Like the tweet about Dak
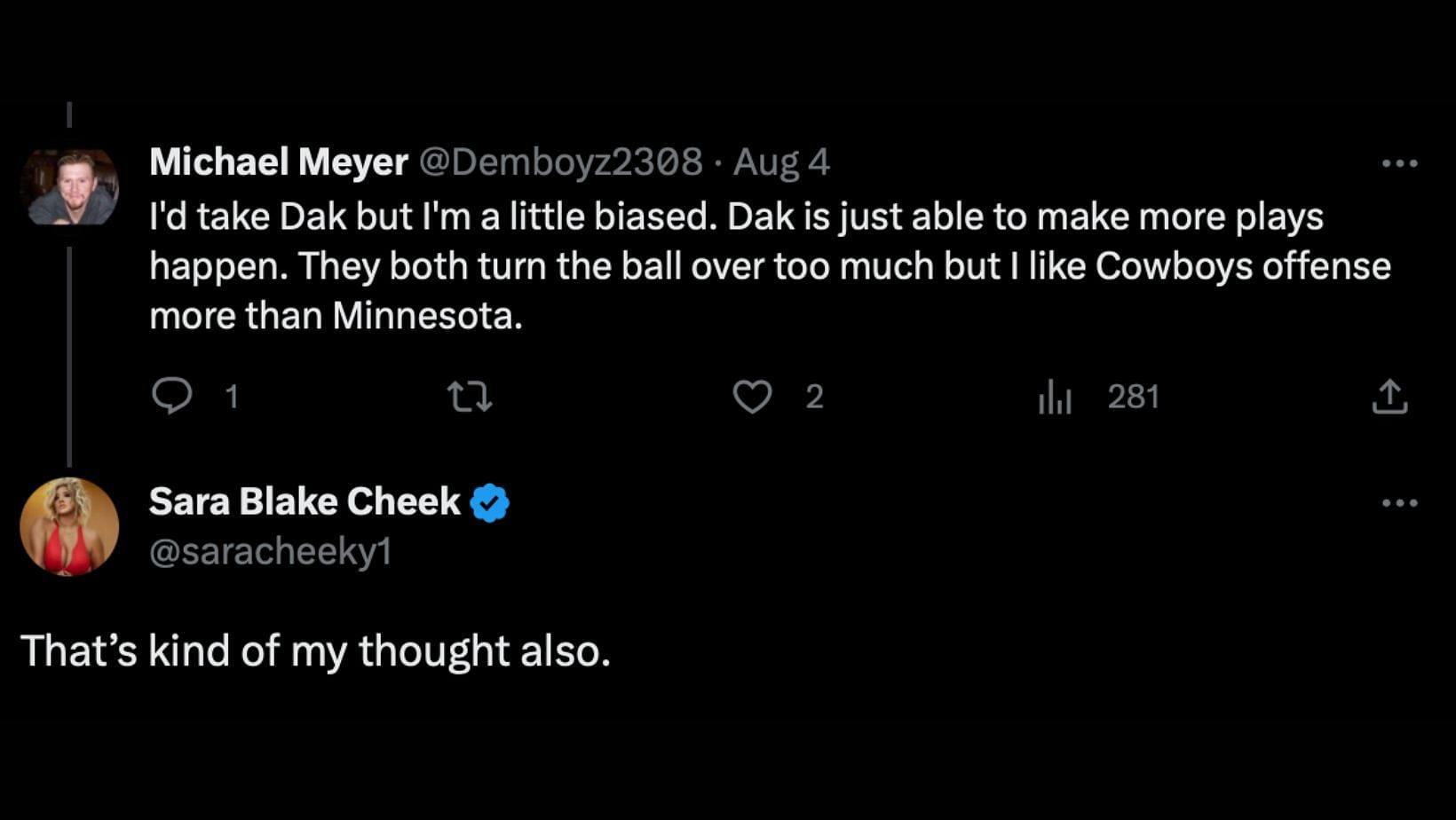 click(752, 397)
